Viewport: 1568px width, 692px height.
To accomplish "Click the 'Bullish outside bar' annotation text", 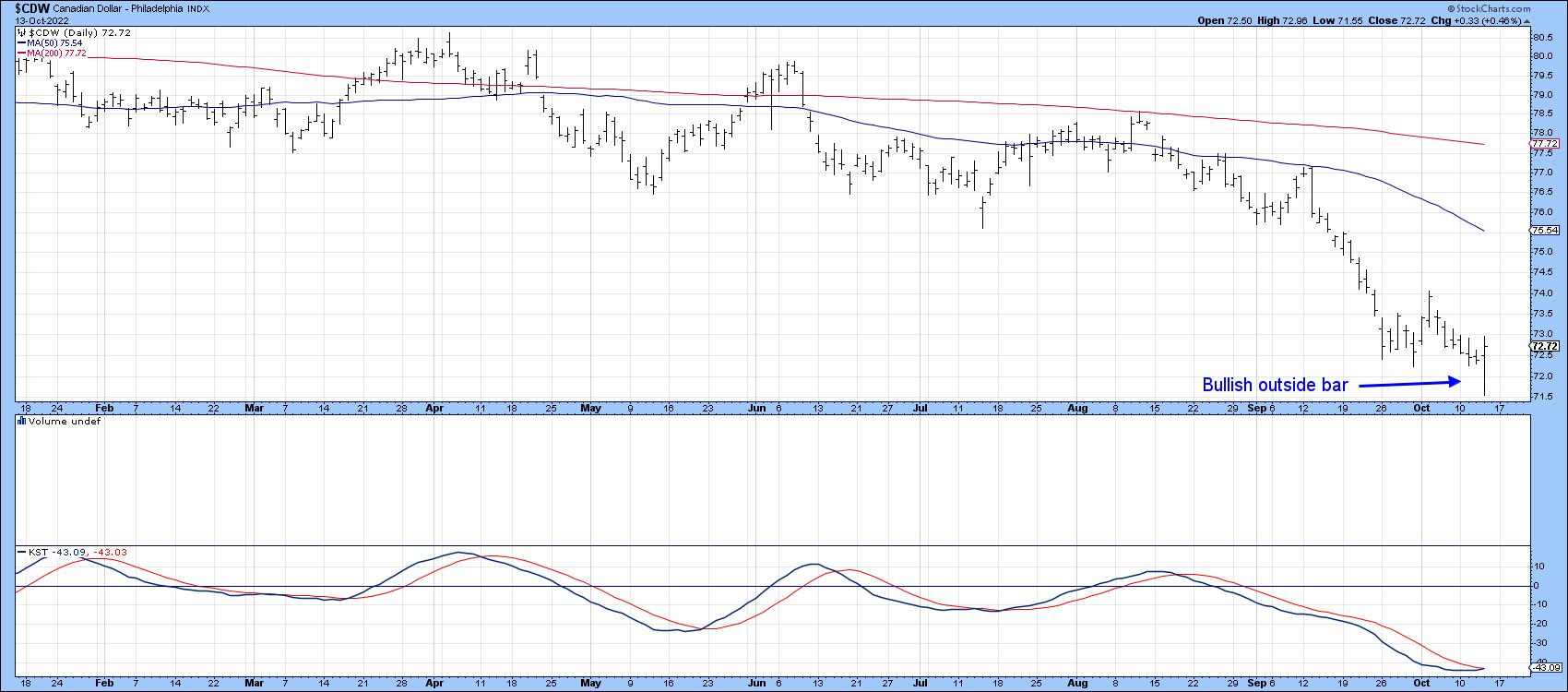I will [x=1274, y=386].
